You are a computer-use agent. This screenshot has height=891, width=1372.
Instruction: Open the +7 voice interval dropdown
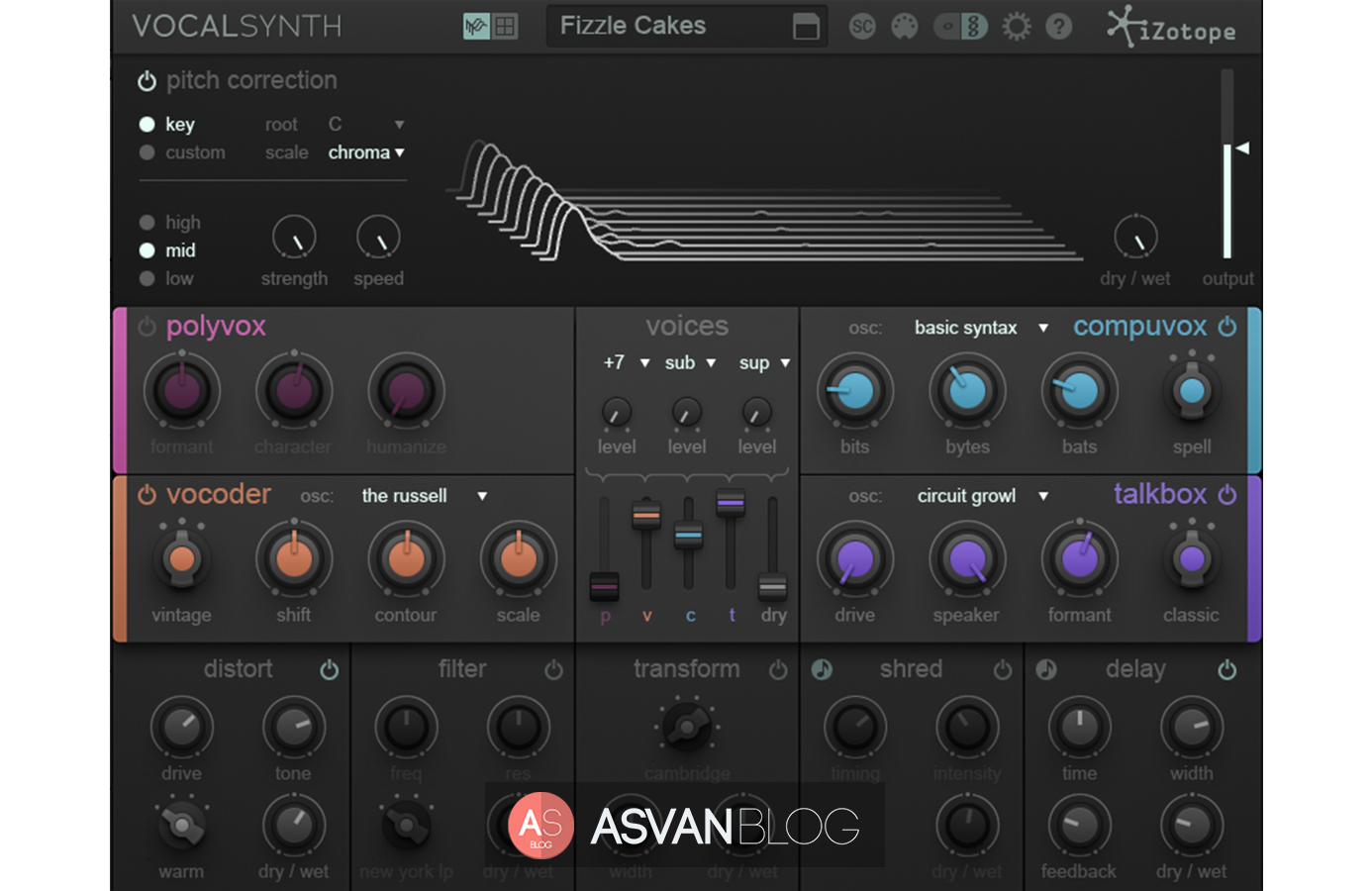tap(627, 363)
